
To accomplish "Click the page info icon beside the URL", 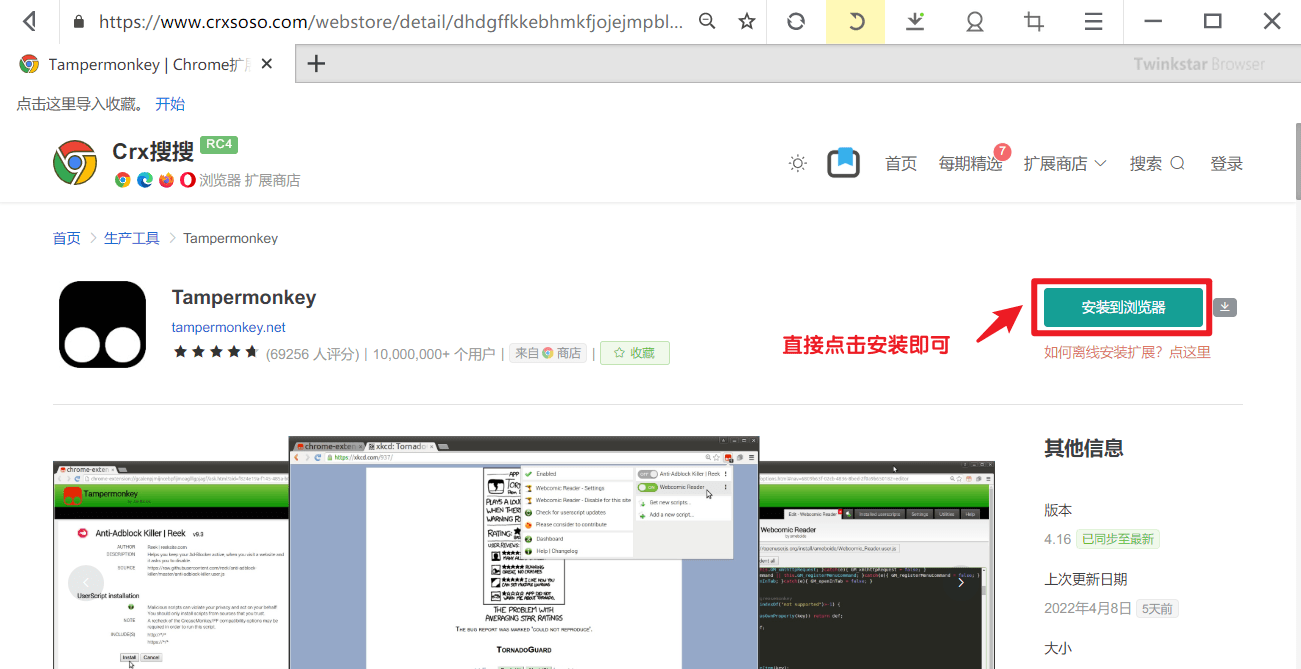I will pyautogui.click(x=79, y=21).
